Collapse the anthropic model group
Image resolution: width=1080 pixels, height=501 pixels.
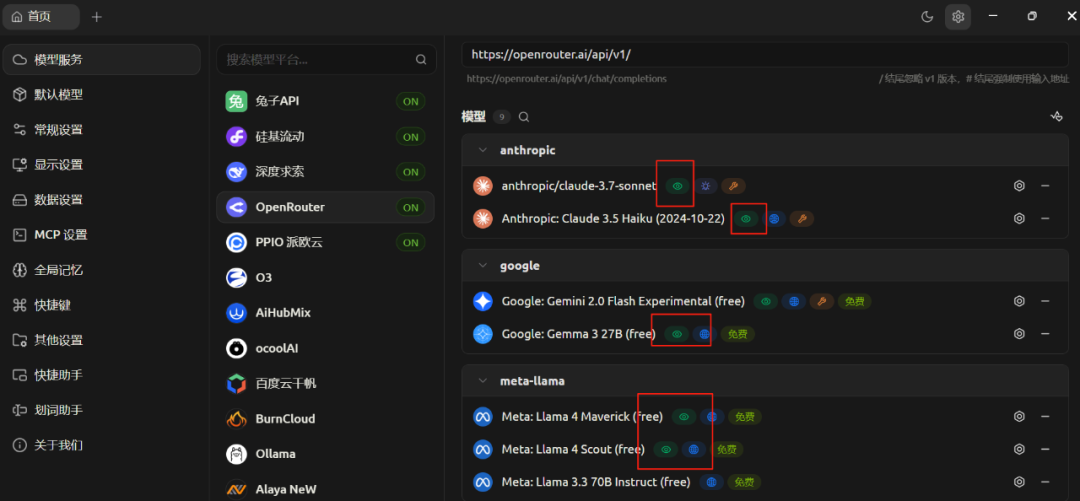tap(484, 150)
